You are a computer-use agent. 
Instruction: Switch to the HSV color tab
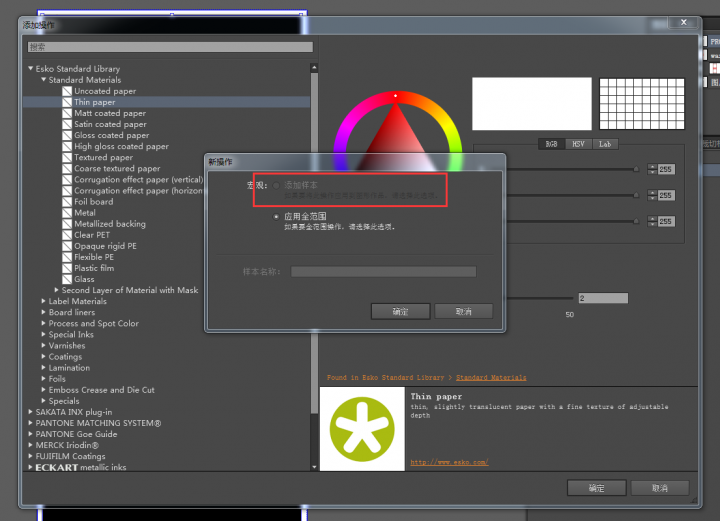click(x=578, y=144)
